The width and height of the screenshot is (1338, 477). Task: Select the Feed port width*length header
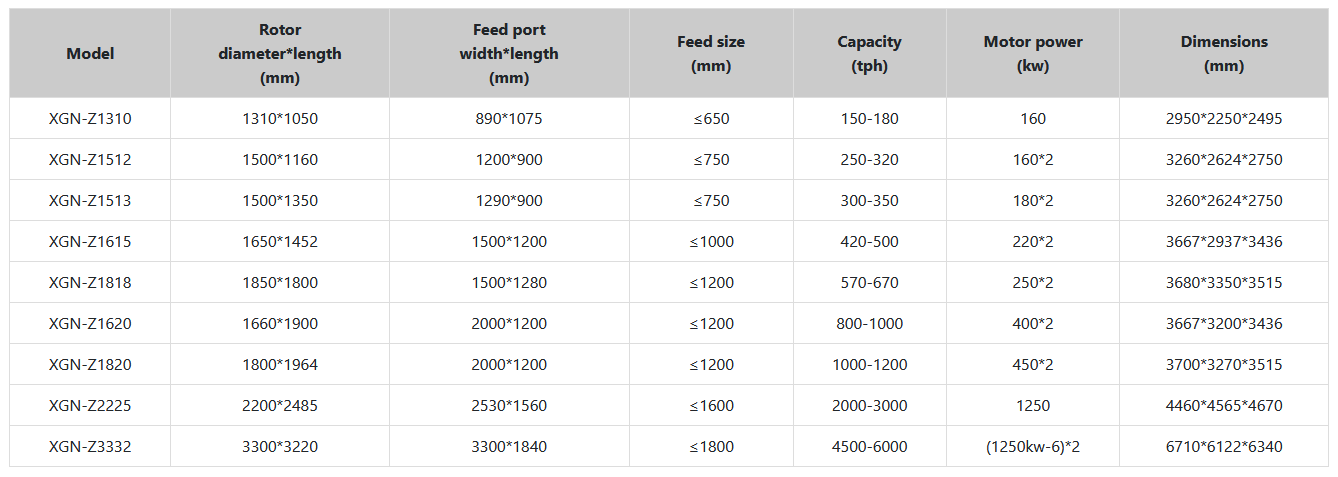(509, 54)
